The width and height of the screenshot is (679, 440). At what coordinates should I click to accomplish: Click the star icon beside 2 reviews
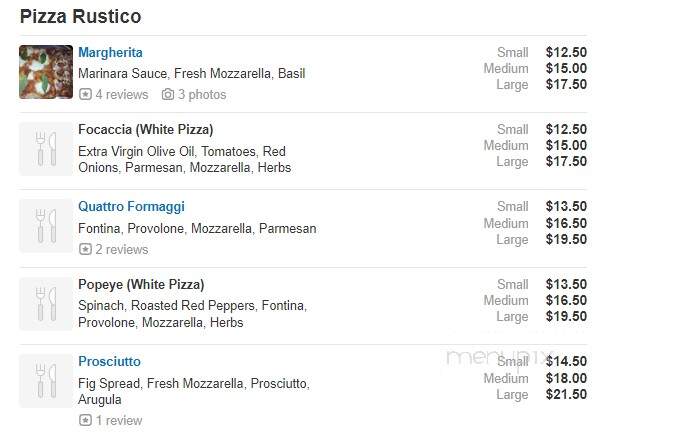85,249
